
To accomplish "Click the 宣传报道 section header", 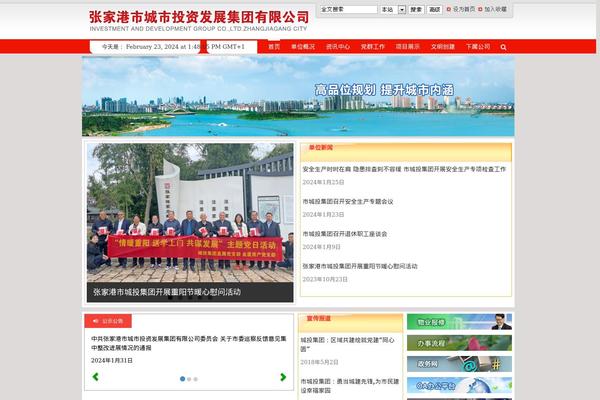I will 319,318.
